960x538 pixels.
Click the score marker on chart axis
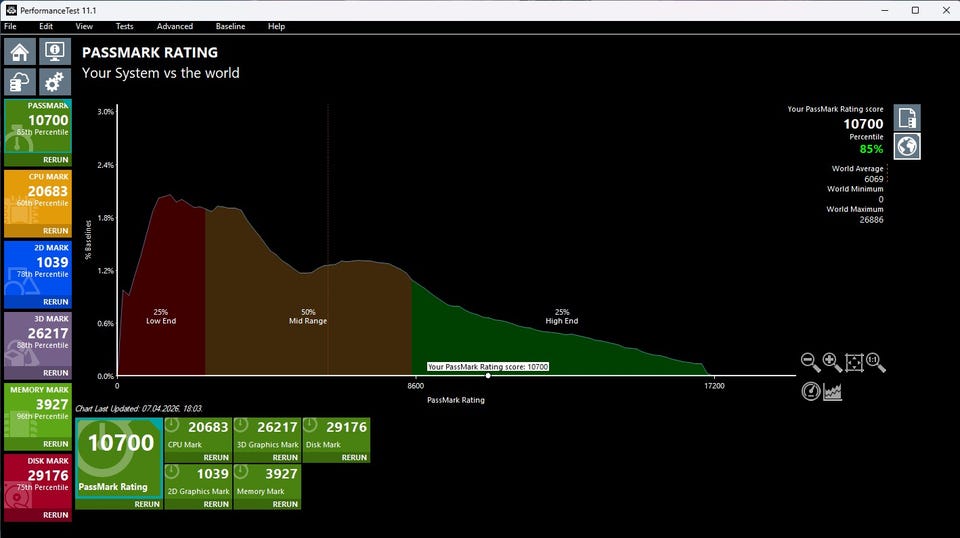coord(488,376)
